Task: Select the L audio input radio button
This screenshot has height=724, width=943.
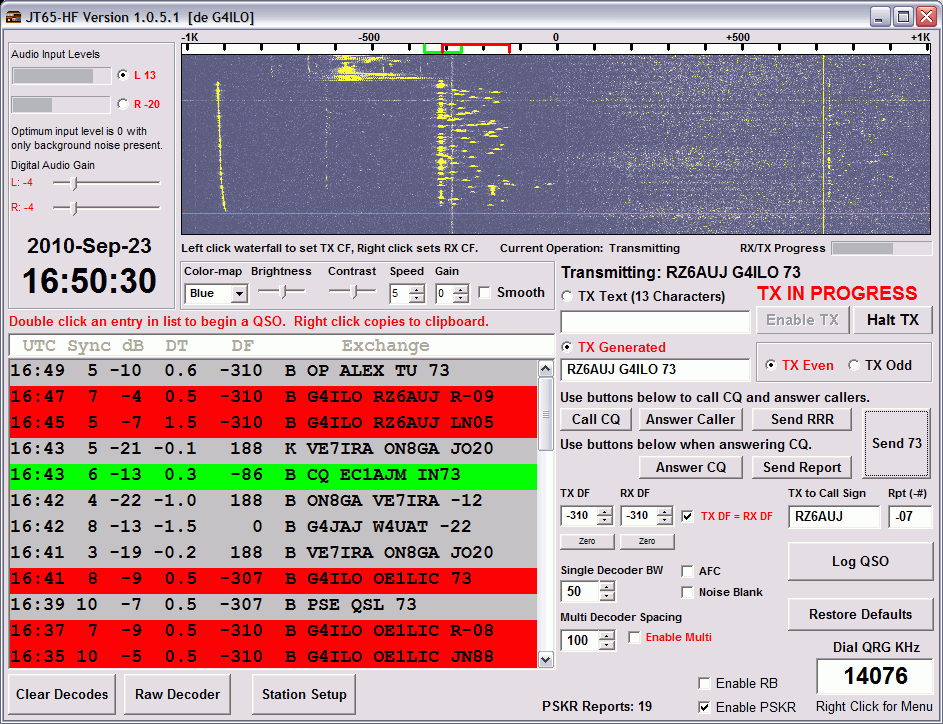Action: click(x=123, y=75)
